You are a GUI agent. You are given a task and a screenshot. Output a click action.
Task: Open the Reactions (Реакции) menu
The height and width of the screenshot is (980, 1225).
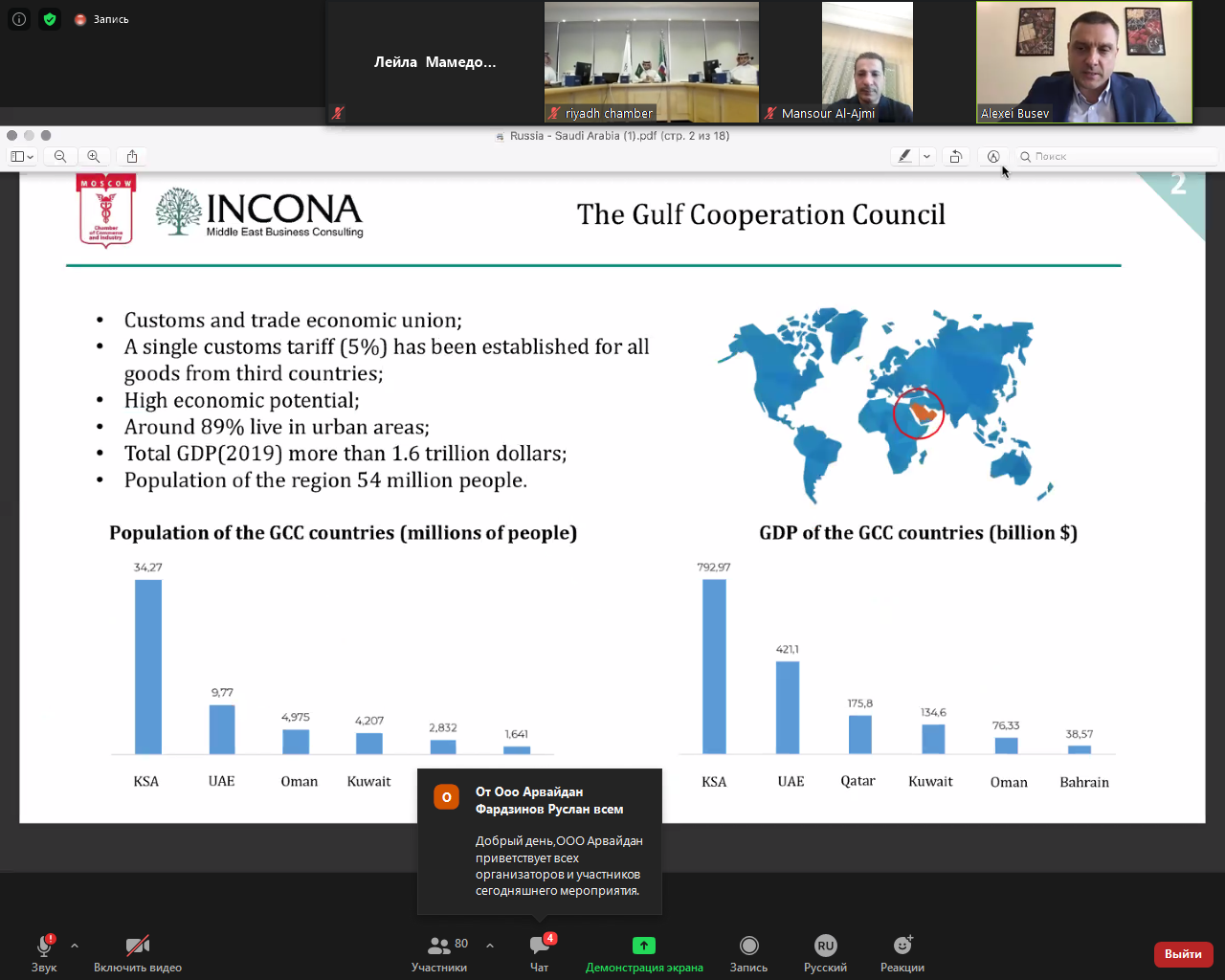click(902, 946)
